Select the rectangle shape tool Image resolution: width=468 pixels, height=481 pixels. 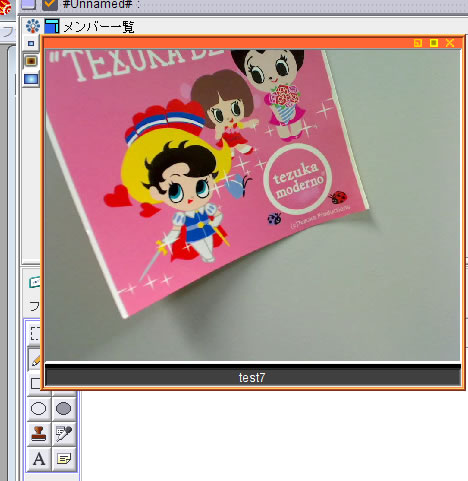point(35,383)
